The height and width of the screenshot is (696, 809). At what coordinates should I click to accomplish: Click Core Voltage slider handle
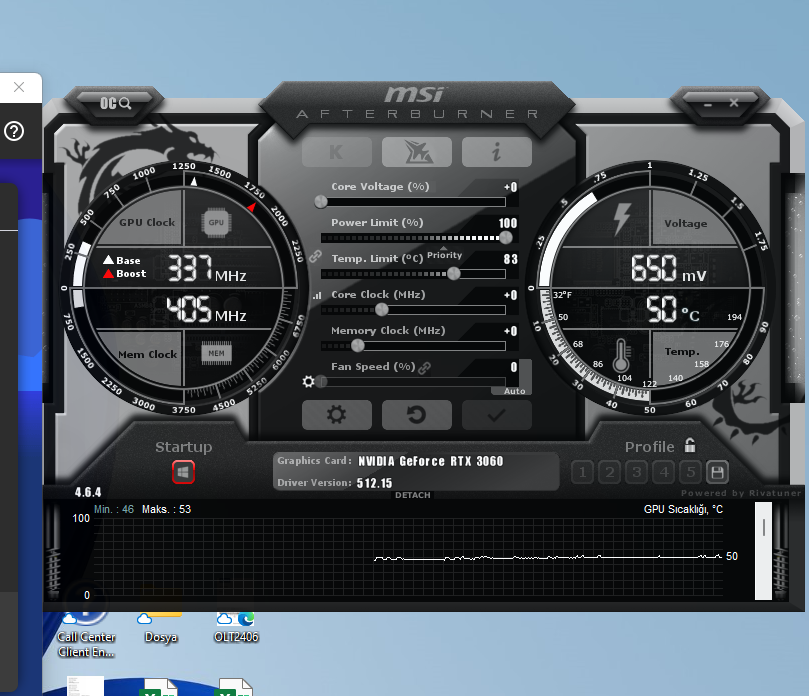coord(321,202)
